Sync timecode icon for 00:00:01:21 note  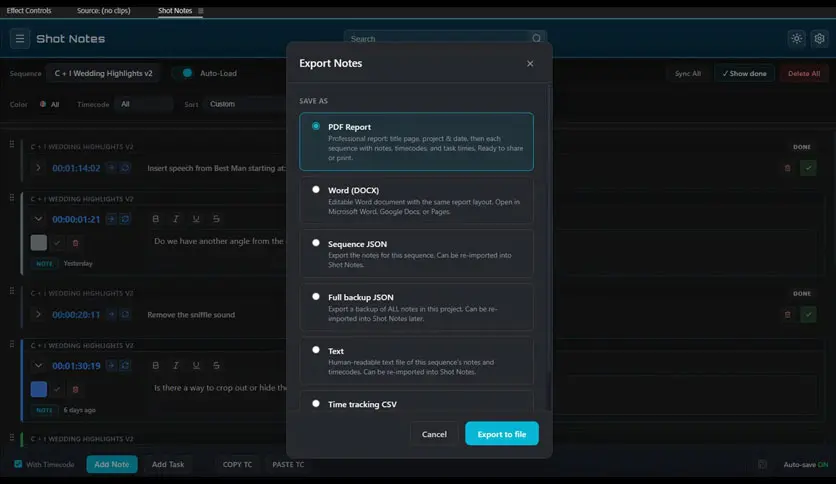[x=125, y=219]
